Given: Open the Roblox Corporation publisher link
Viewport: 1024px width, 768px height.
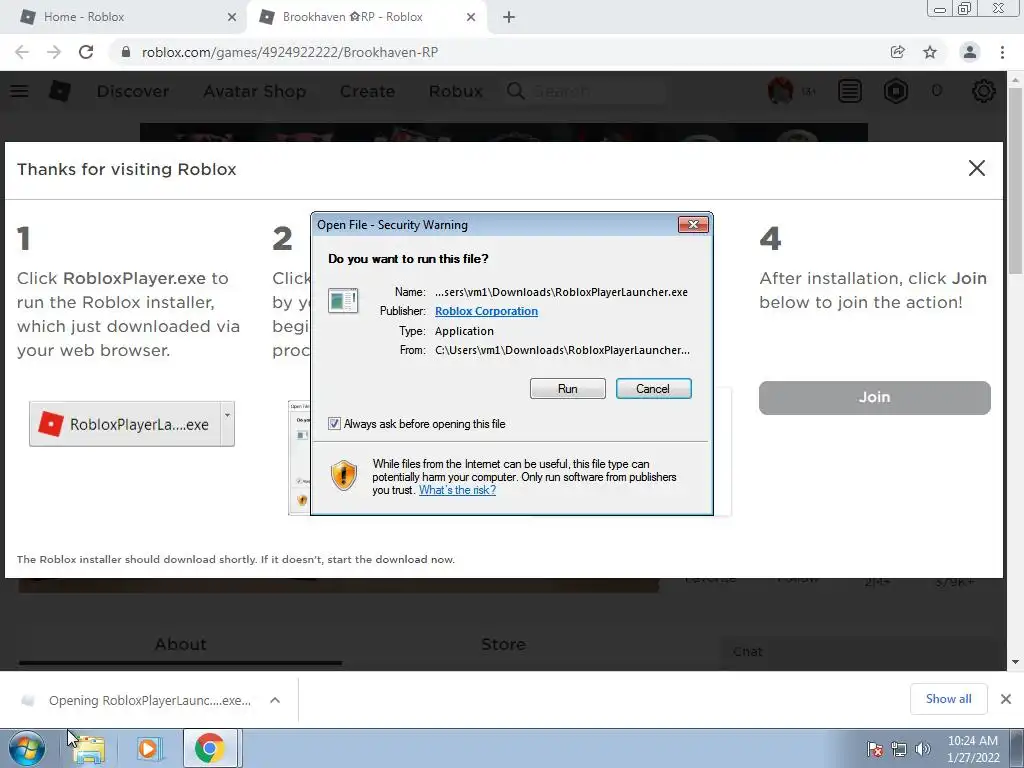Looking at the screenshot, I should point(487,311).
